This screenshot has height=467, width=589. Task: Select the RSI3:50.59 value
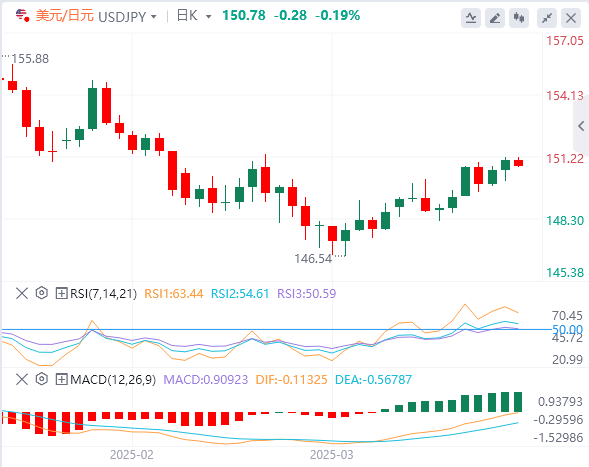(307, 293)
